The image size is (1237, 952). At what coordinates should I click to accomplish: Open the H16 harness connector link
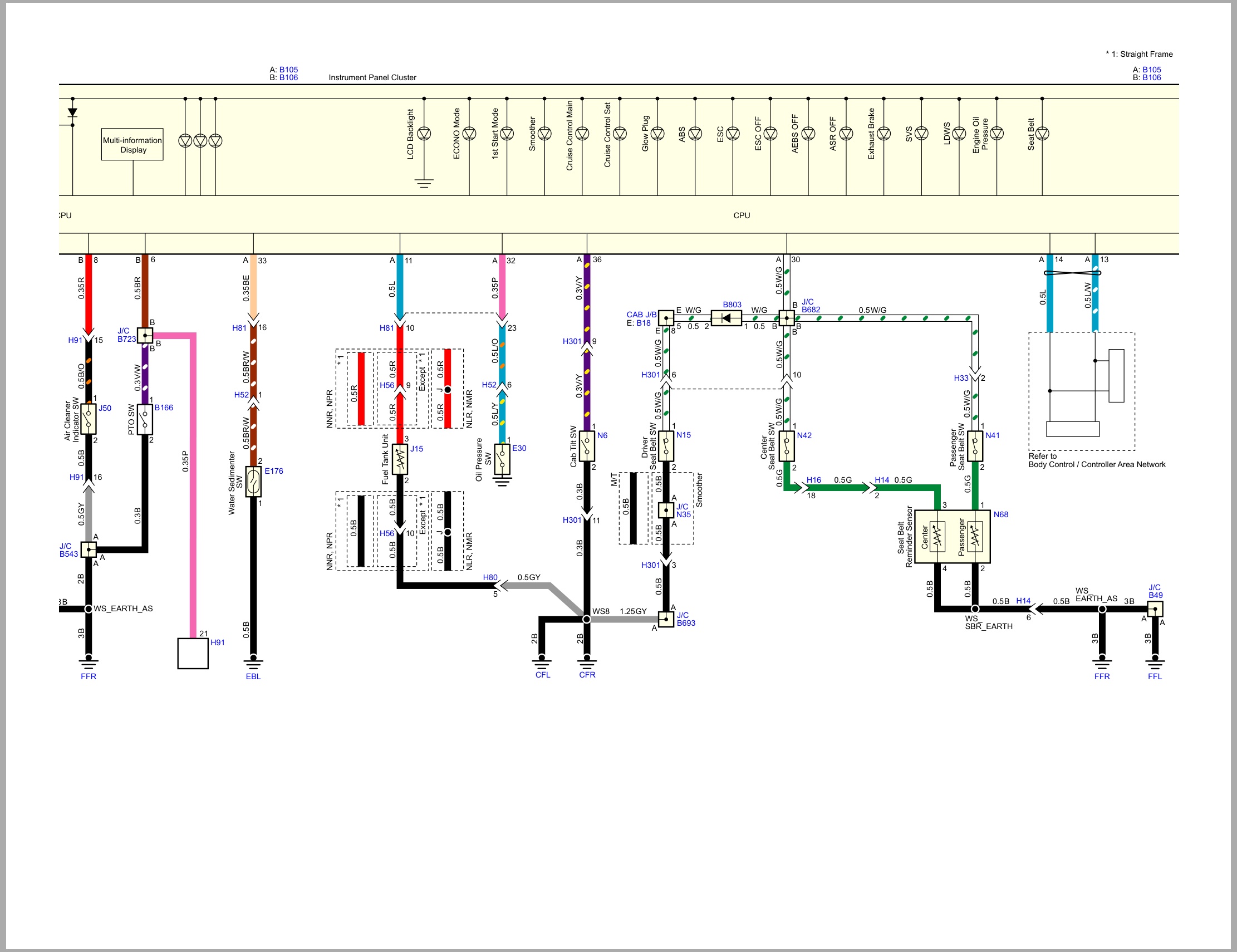pyautogui.click(x=814, y=480)
